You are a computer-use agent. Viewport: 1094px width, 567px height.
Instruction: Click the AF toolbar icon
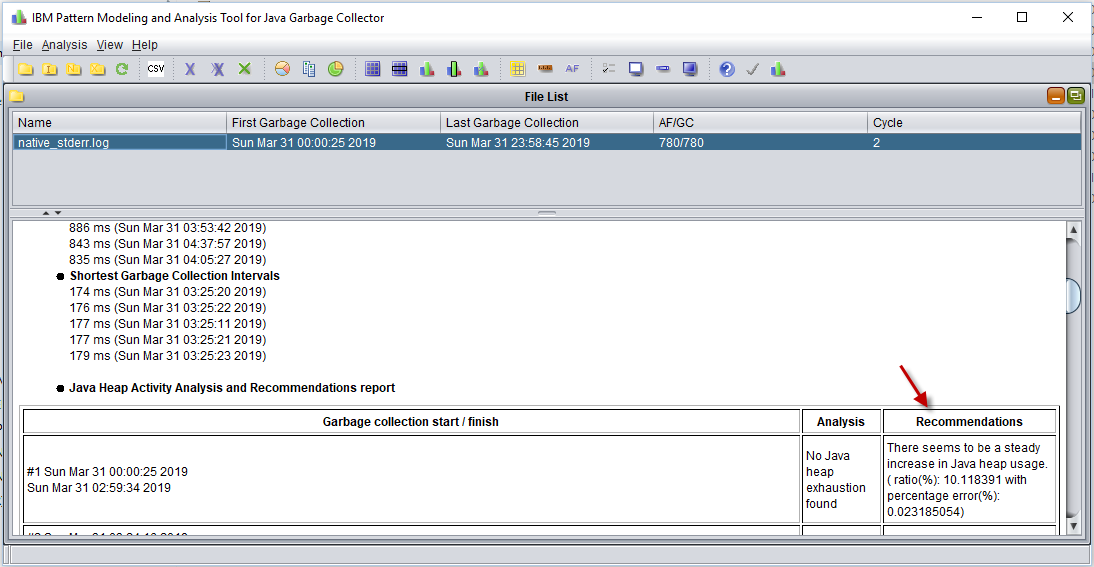pyautogui.click(x=572, y=69)
